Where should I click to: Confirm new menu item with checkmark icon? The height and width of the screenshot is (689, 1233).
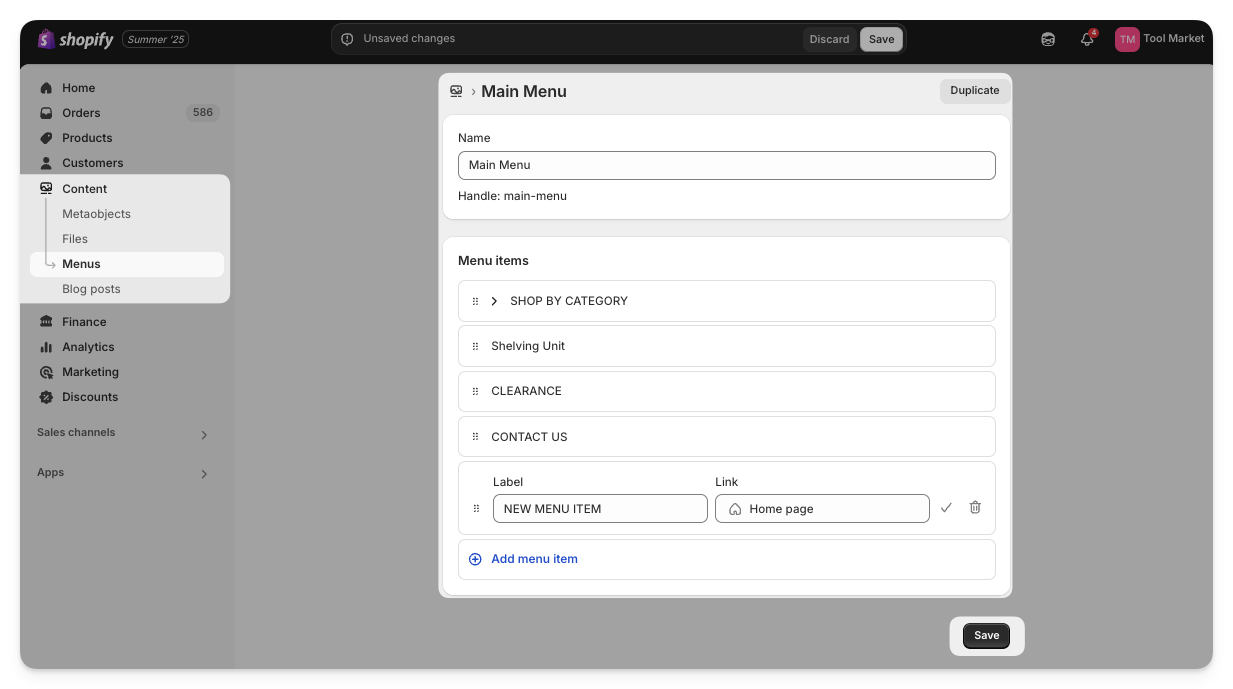(946, 508)
